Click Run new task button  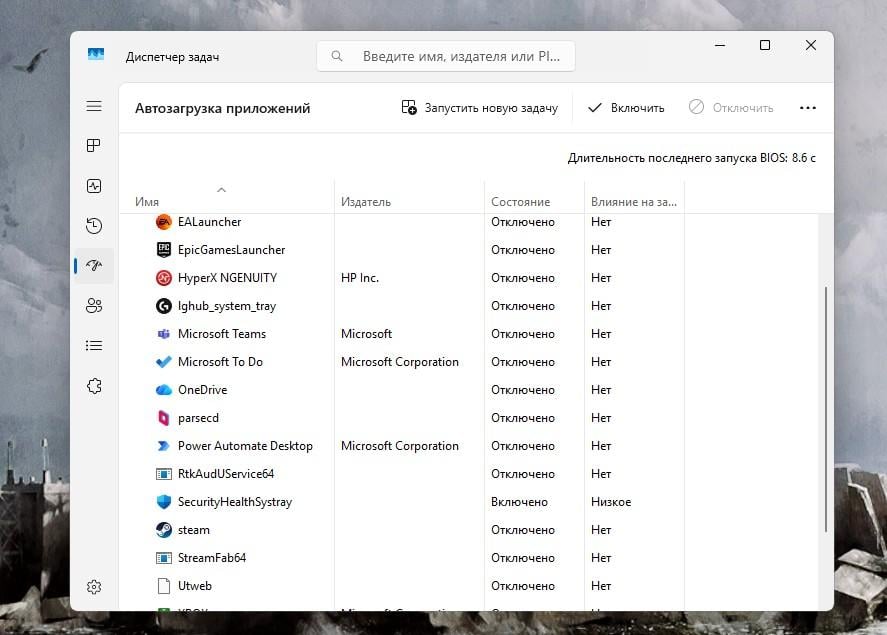click(x=479, y=107)
